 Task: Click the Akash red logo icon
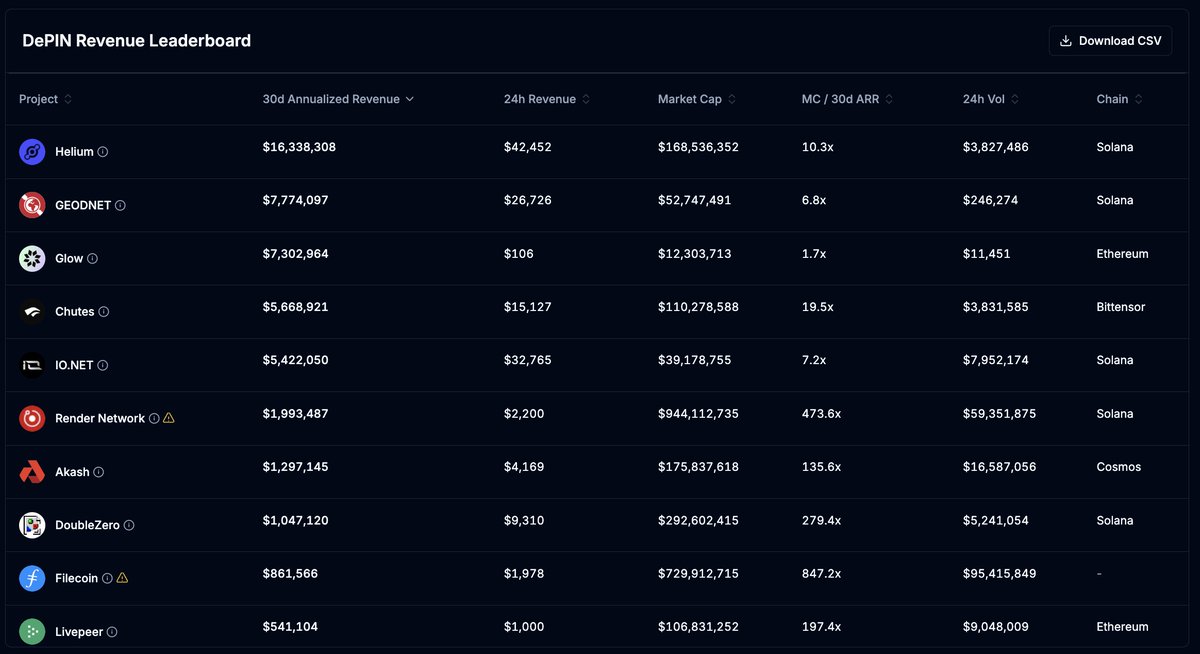32,472
